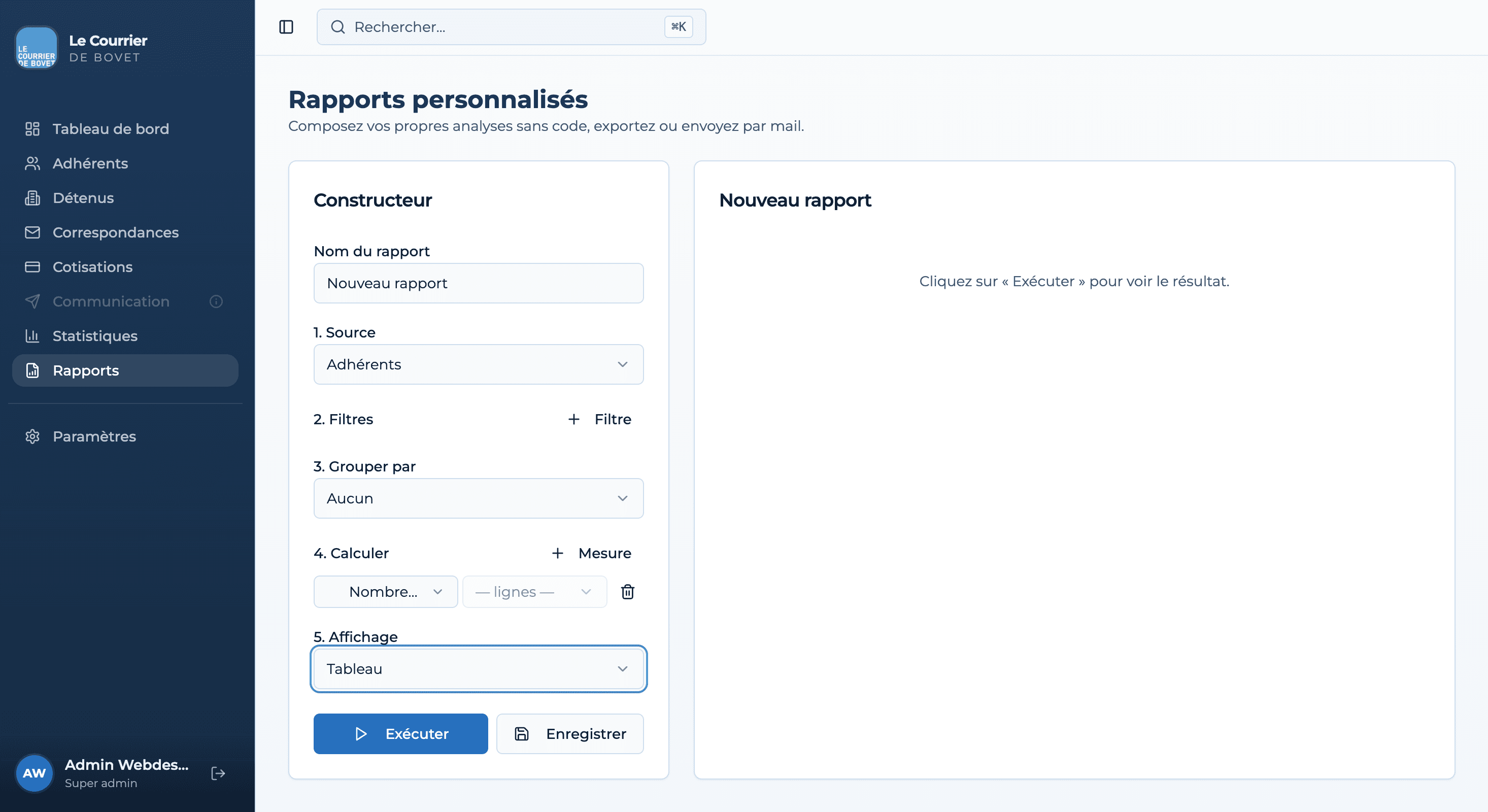Click the Adhérents people icon

(x=32, y=163)
